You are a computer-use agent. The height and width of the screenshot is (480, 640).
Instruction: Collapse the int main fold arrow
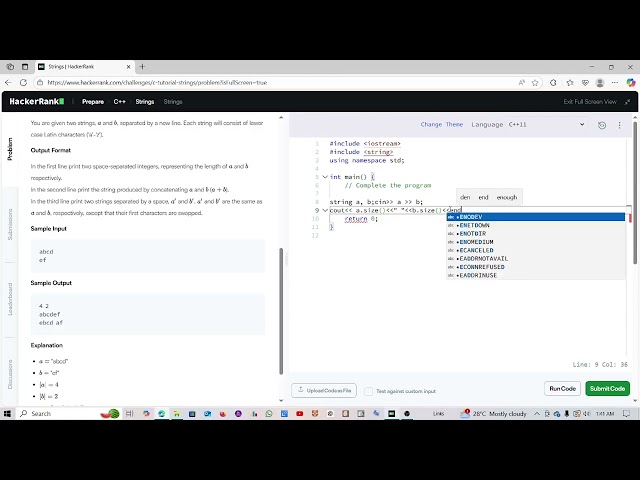(x=325, y=177)
